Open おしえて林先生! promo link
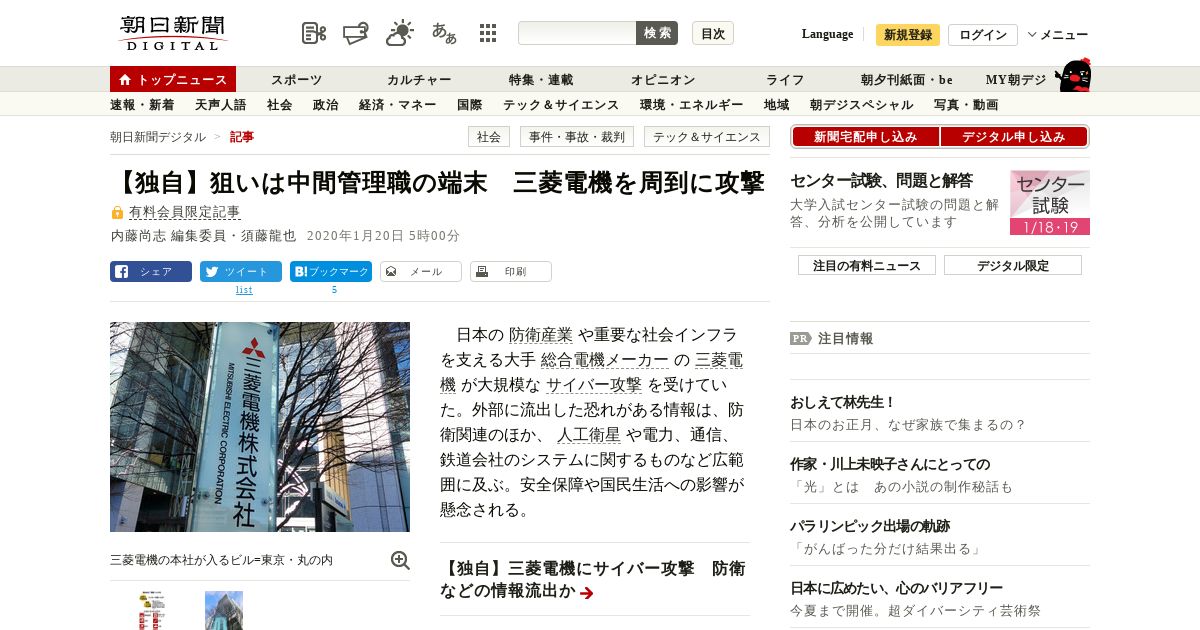The width and height of the screenshot is (1200, 630). coord(843,402)
